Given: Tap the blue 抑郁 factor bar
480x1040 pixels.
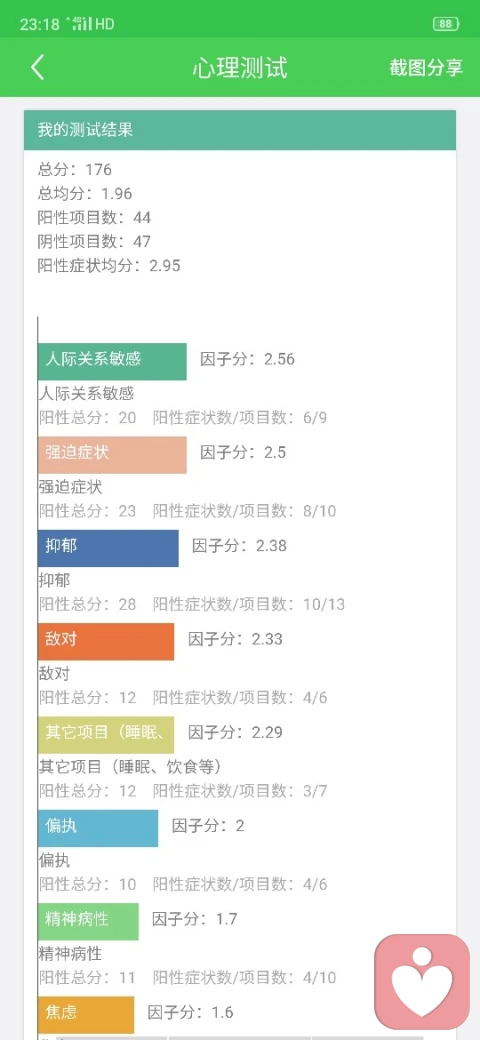Looking at the screenshot, I should [108, 548].
